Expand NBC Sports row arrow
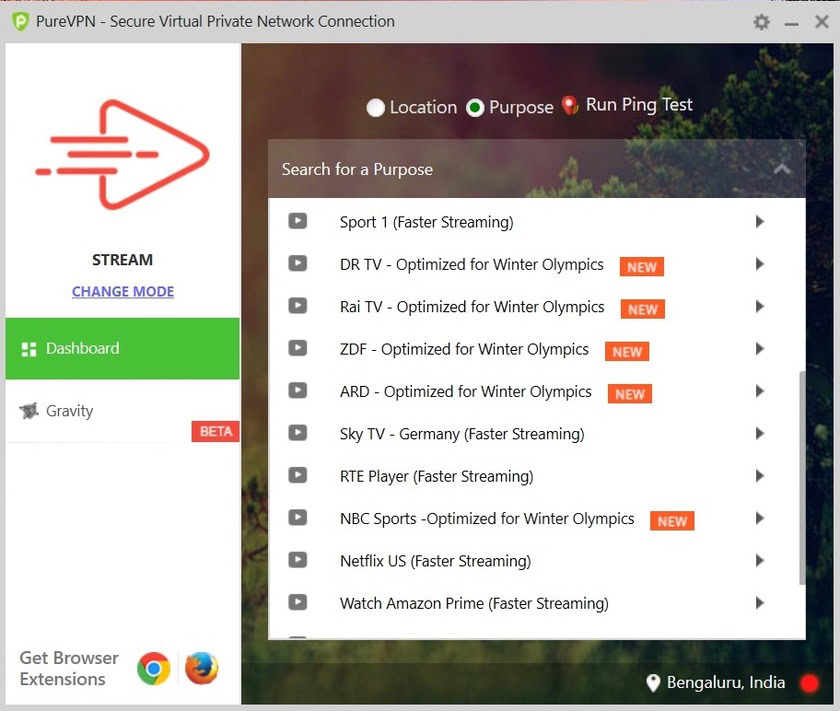The width and height of the screenshot is (840, 711). 759,518
